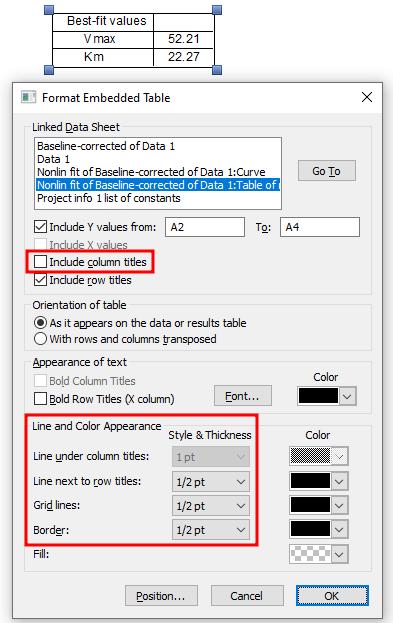
Task: Select Data 1 in Linked Data Sheet list
Action: click(54, 159)
